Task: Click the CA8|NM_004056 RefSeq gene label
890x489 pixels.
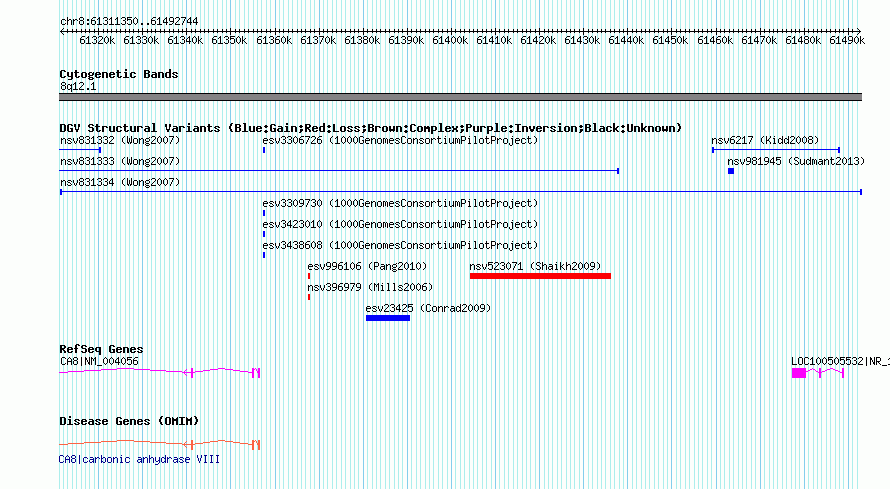Action: (99, 361)
